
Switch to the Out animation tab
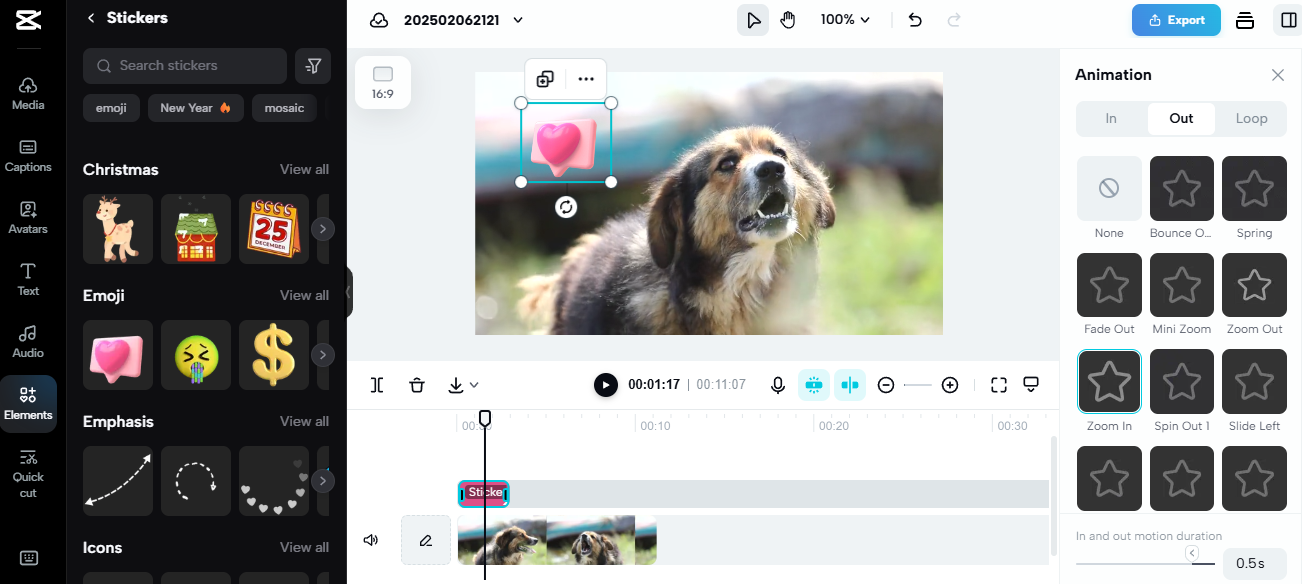click(1182, 118)
